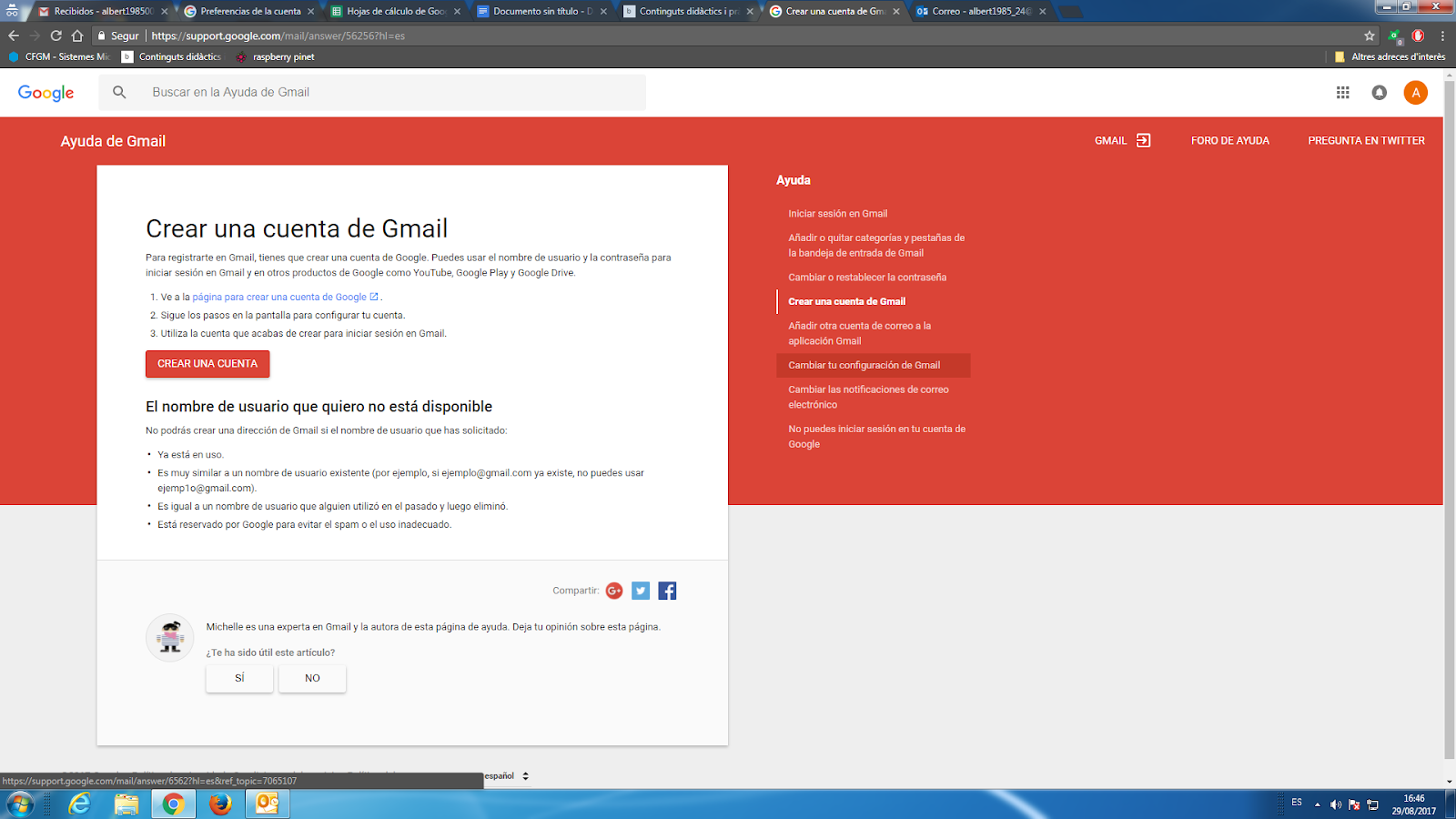1456x819 pixels.
Task: Open PREGUNTA EN TWITTER link
Action: coord(1366,140)
